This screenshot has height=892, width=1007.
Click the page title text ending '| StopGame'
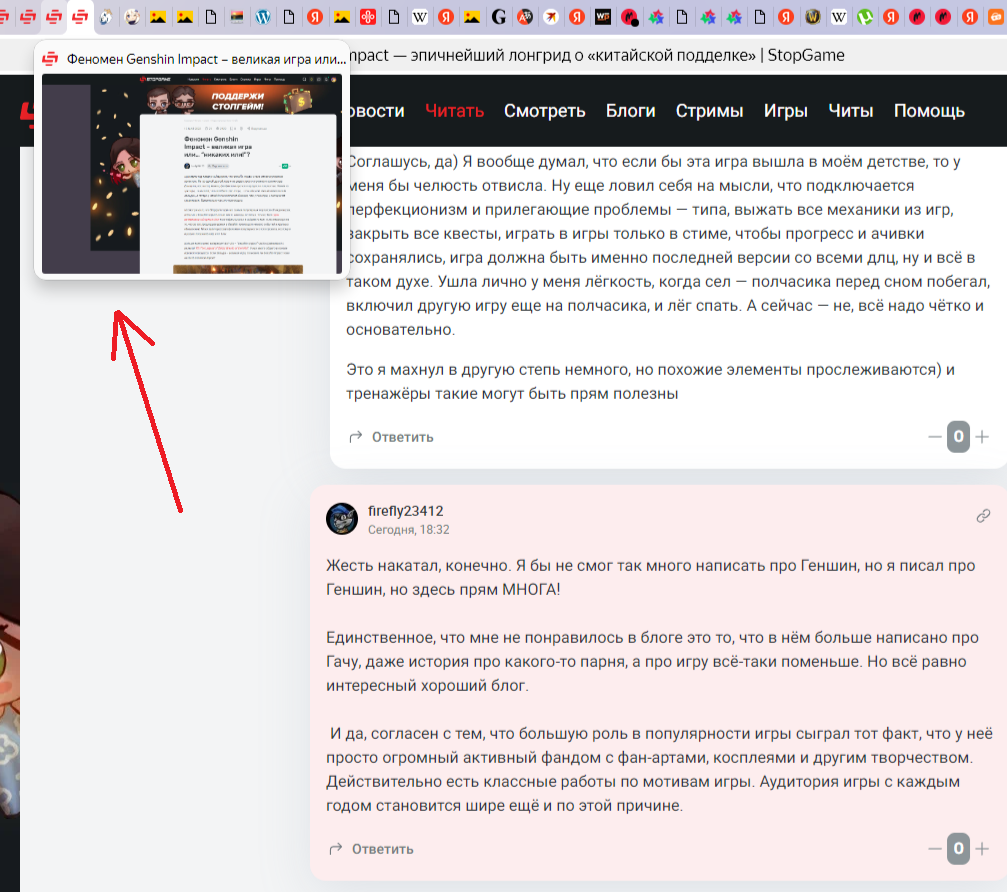tap(597, 55)
